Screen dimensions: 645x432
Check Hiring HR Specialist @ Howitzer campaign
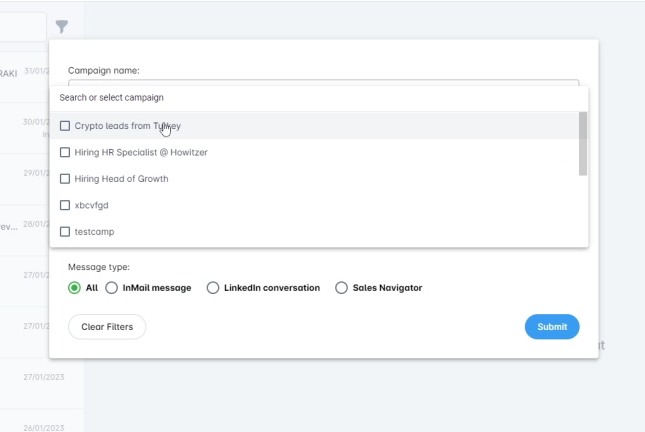click(x=65, y=152)
